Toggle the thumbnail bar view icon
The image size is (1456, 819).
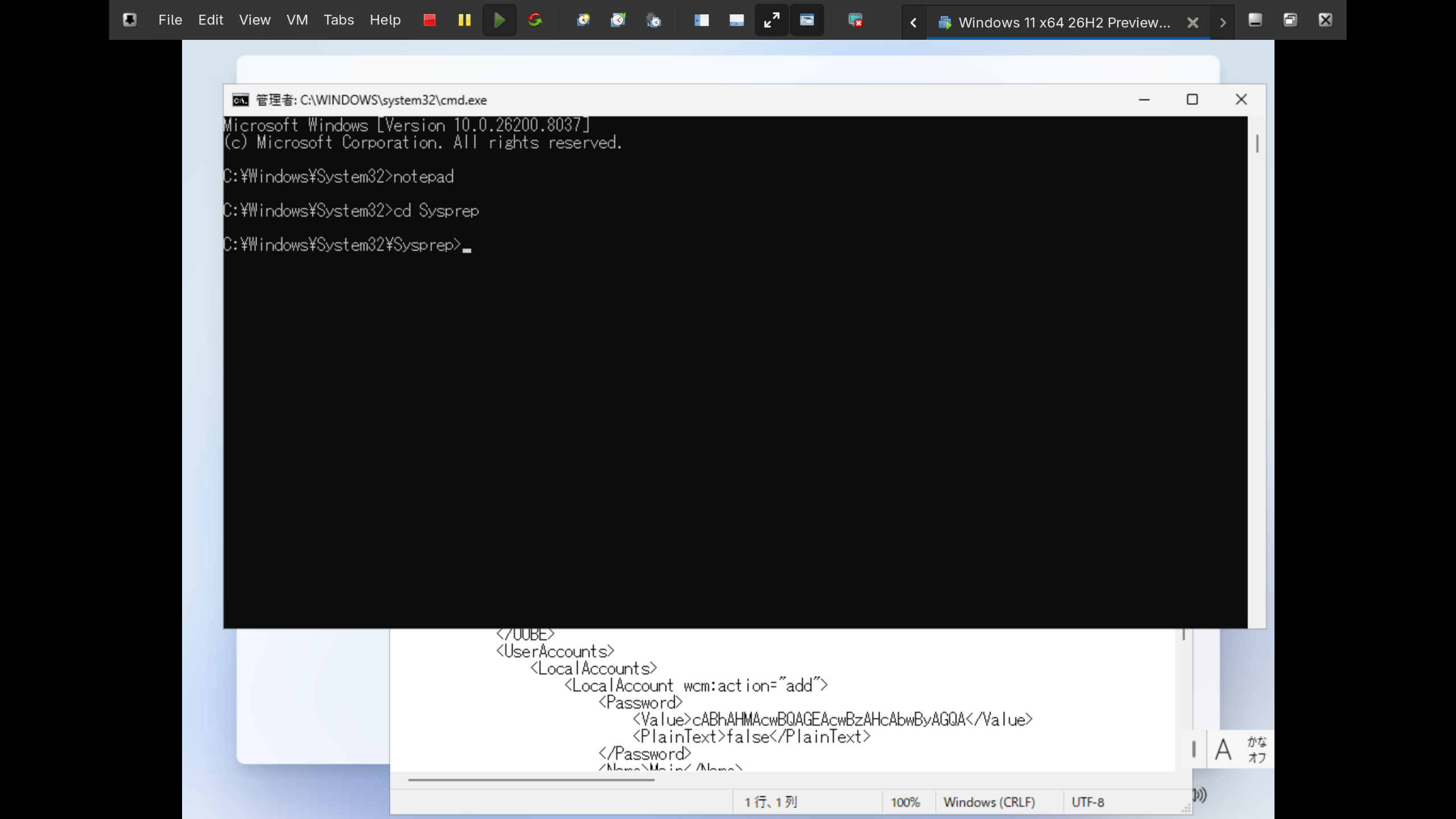(x=737, y=20)
